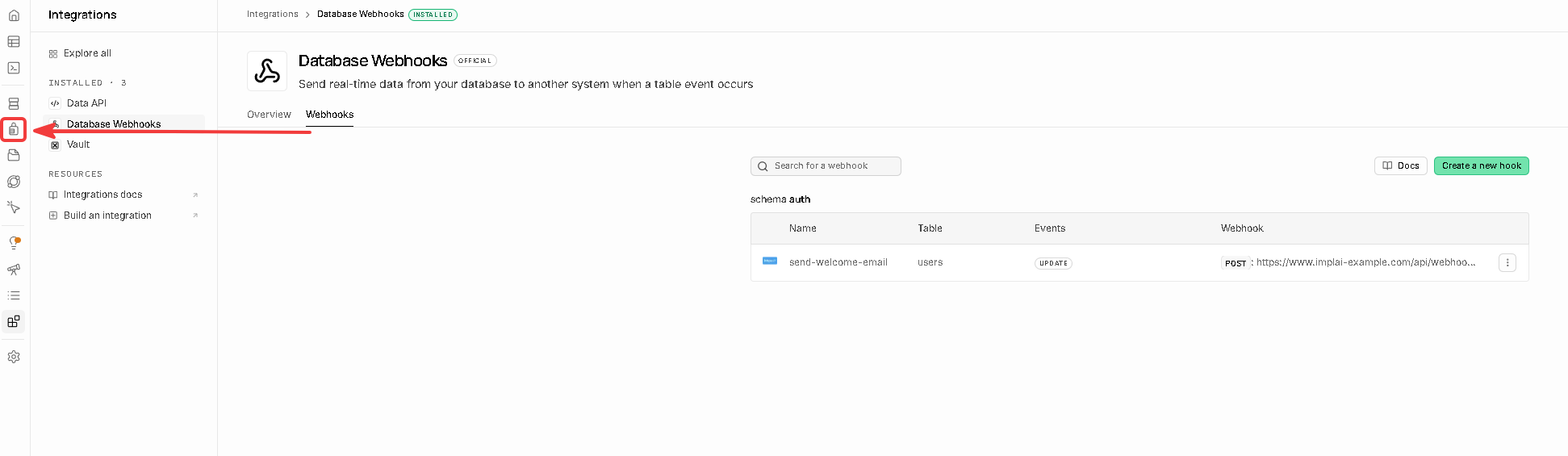Select Explore all in Integrations panel

tap(87, 53)
